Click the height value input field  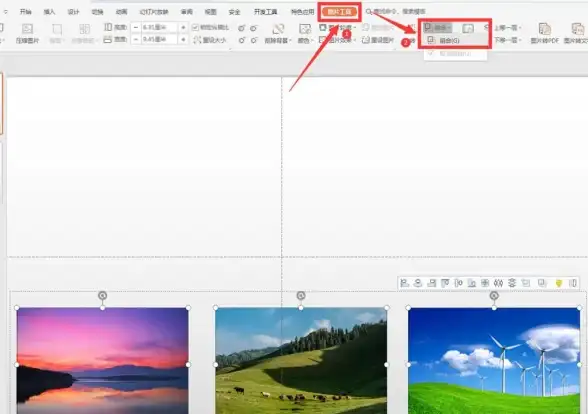click(160, 27)
